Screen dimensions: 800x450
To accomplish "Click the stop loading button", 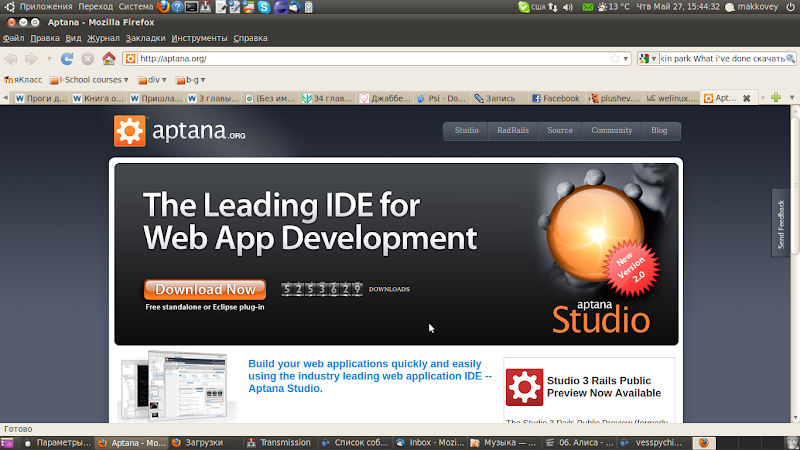I will pos(88,59).
